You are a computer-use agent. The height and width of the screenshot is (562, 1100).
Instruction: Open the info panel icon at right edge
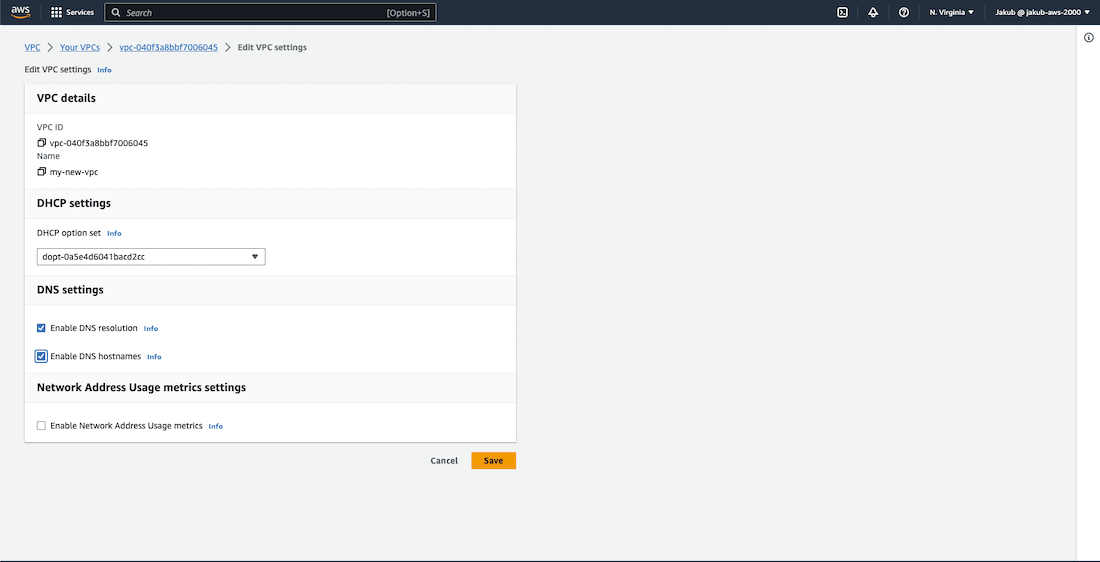1089,37
